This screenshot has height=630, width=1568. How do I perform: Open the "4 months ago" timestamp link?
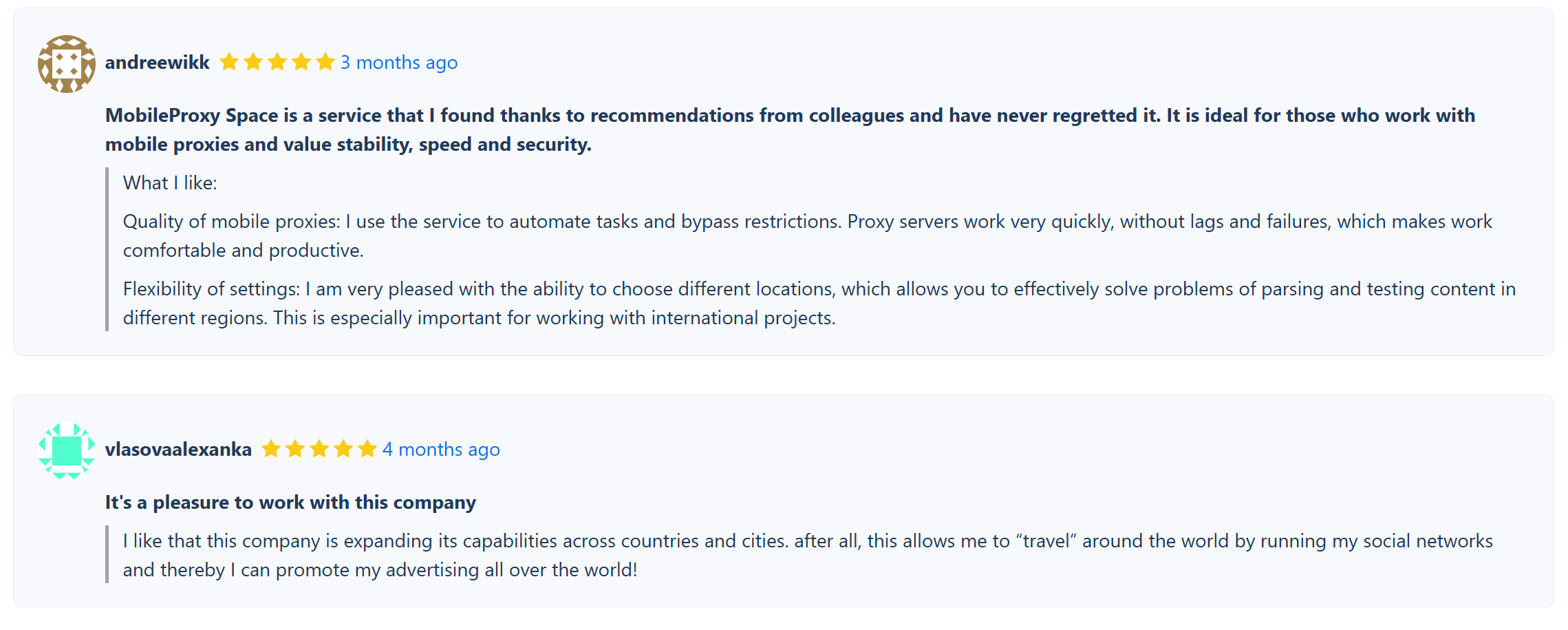click(441, 450)
